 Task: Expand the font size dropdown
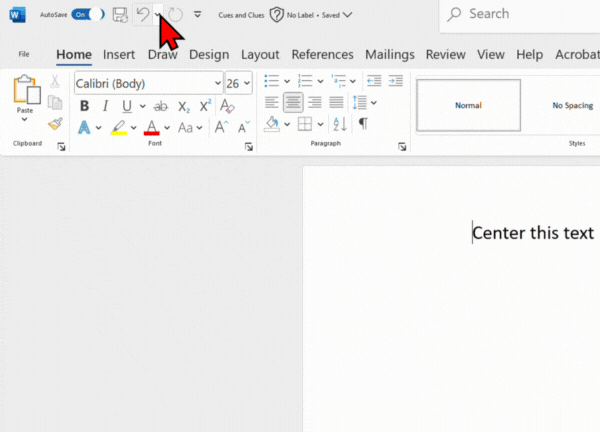tap(246, 83)
